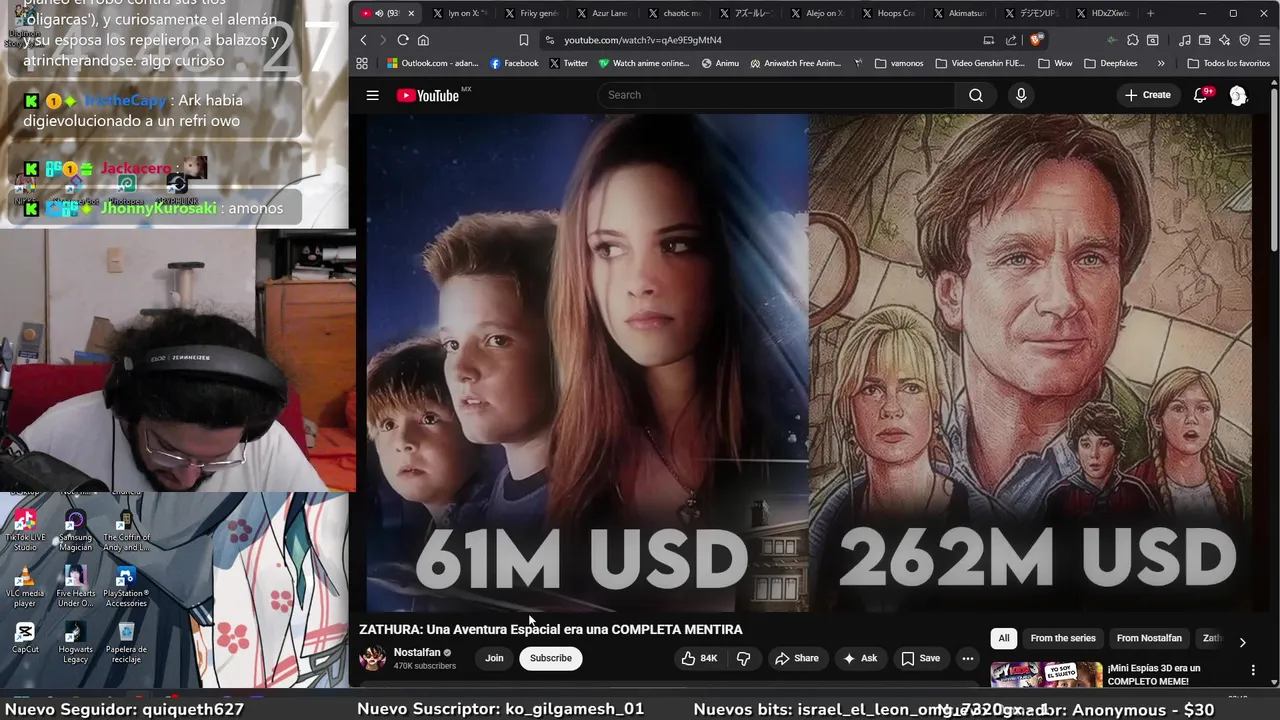
Task: Open CapCut desktop shortcut
Action: tap(25, 638)
